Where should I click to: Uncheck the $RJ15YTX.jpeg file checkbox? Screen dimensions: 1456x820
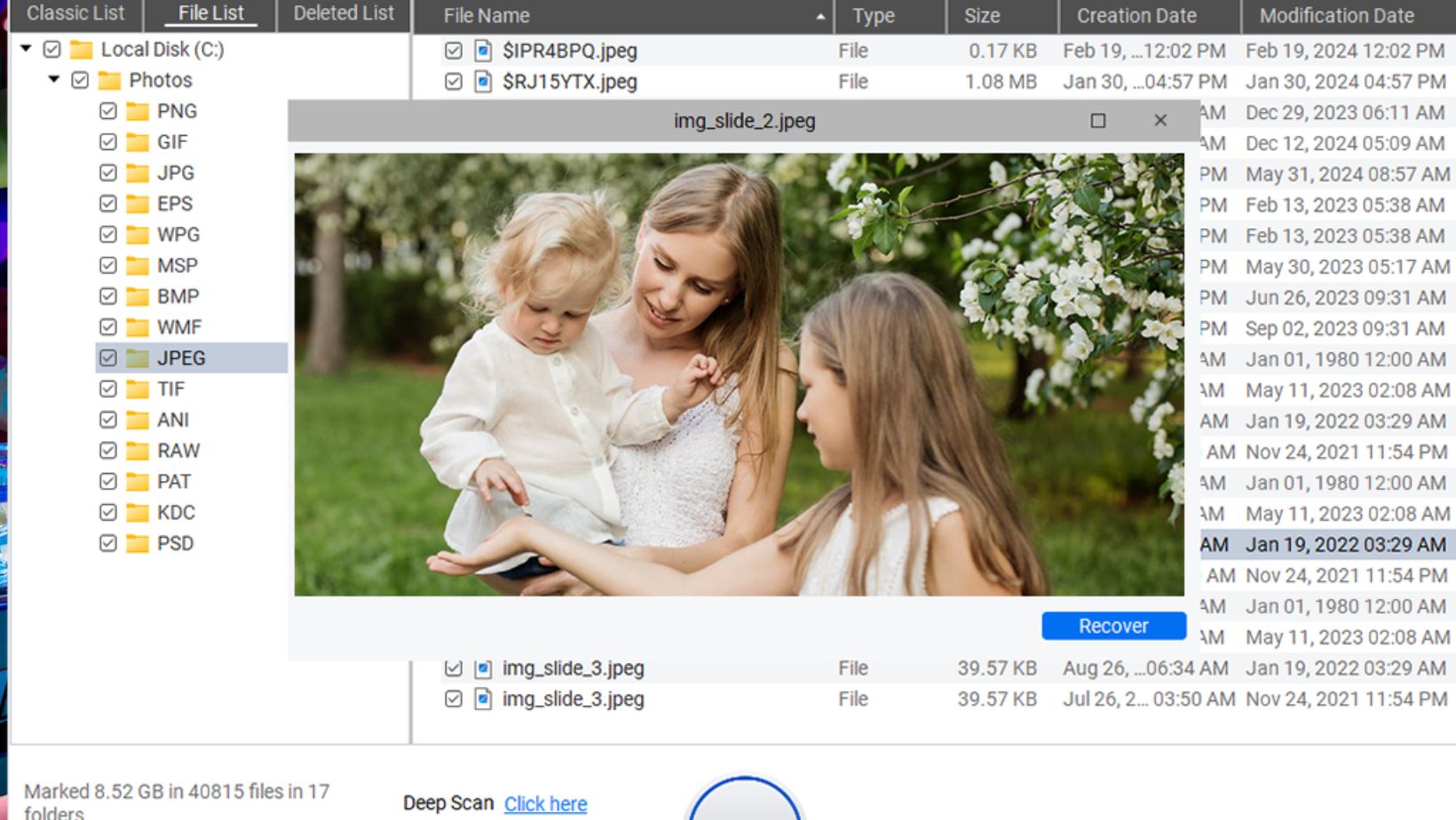coord(454,82)
